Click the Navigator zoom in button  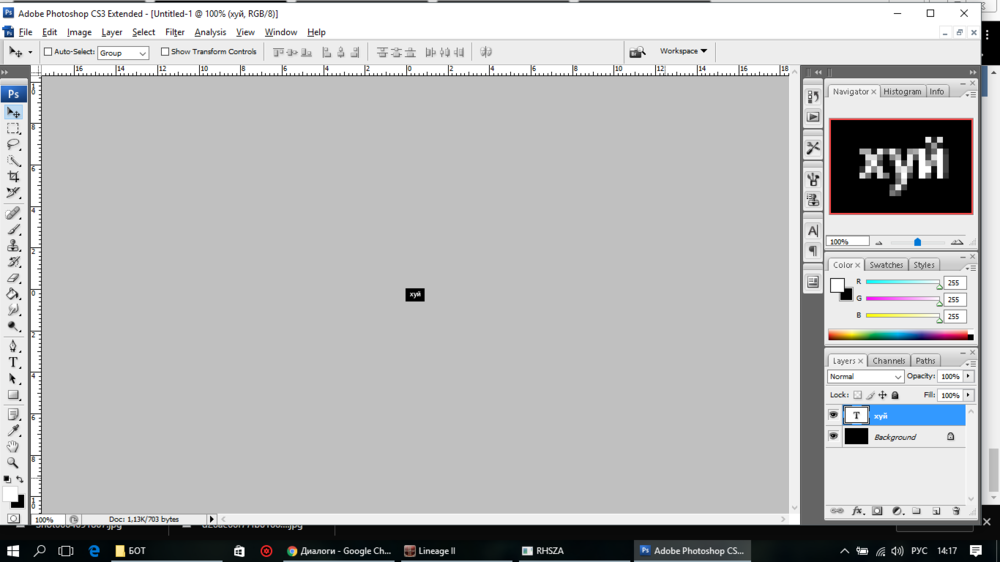957,242
